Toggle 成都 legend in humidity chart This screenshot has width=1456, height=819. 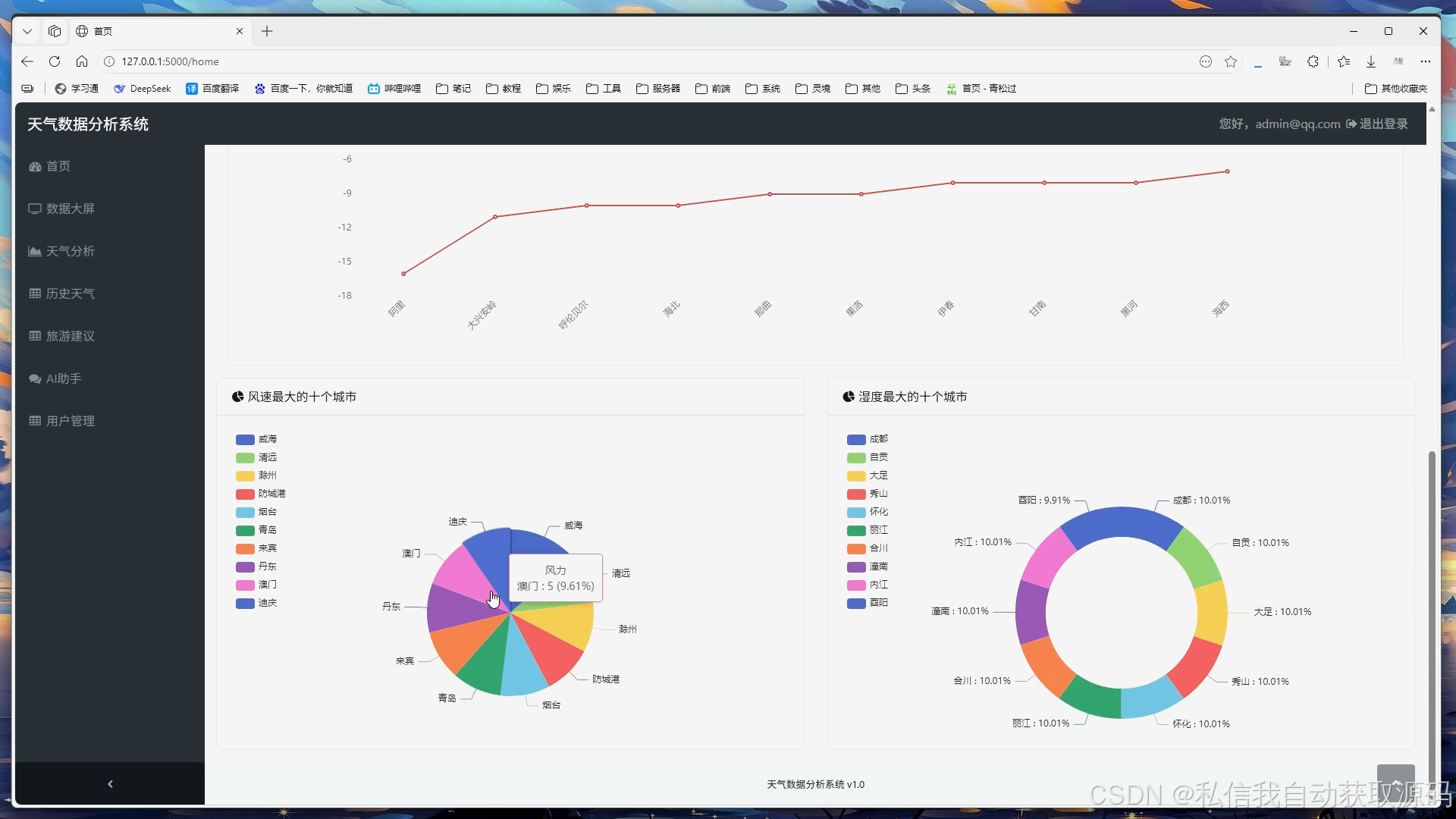pyautogui.click(x=868, y=439)
